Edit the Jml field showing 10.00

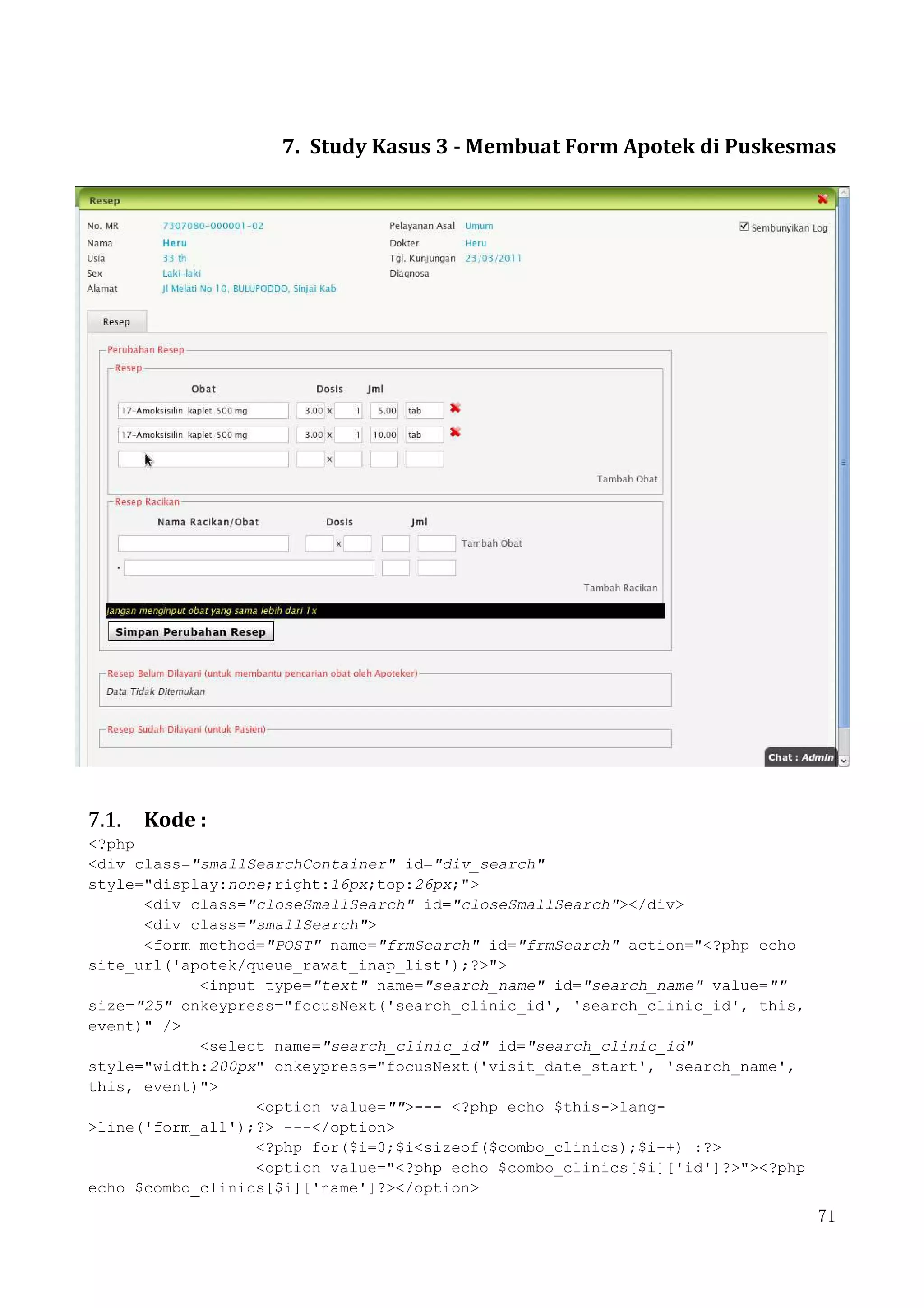383,435
